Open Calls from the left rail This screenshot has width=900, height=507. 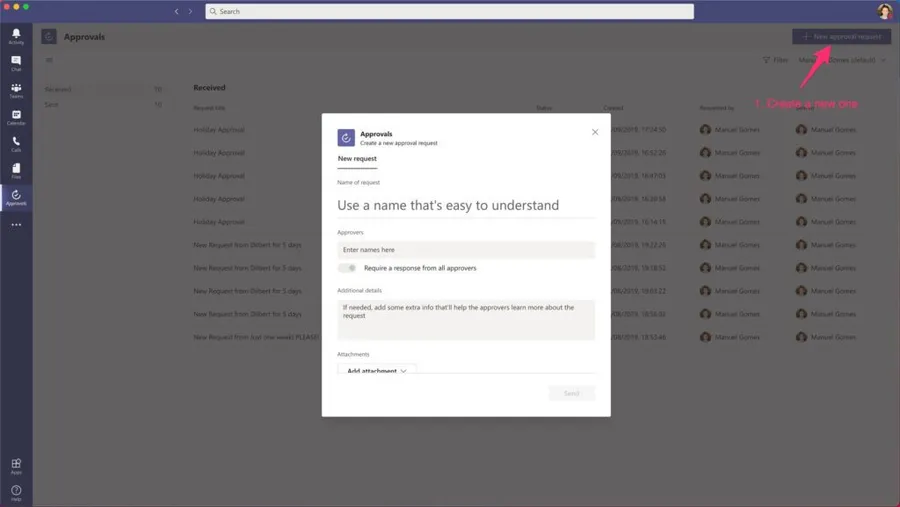coord(16,144)
